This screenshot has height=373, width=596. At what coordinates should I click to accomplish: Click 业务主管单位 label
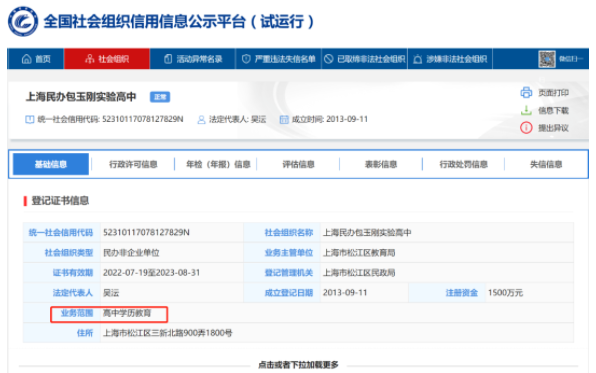coord(288,252)
